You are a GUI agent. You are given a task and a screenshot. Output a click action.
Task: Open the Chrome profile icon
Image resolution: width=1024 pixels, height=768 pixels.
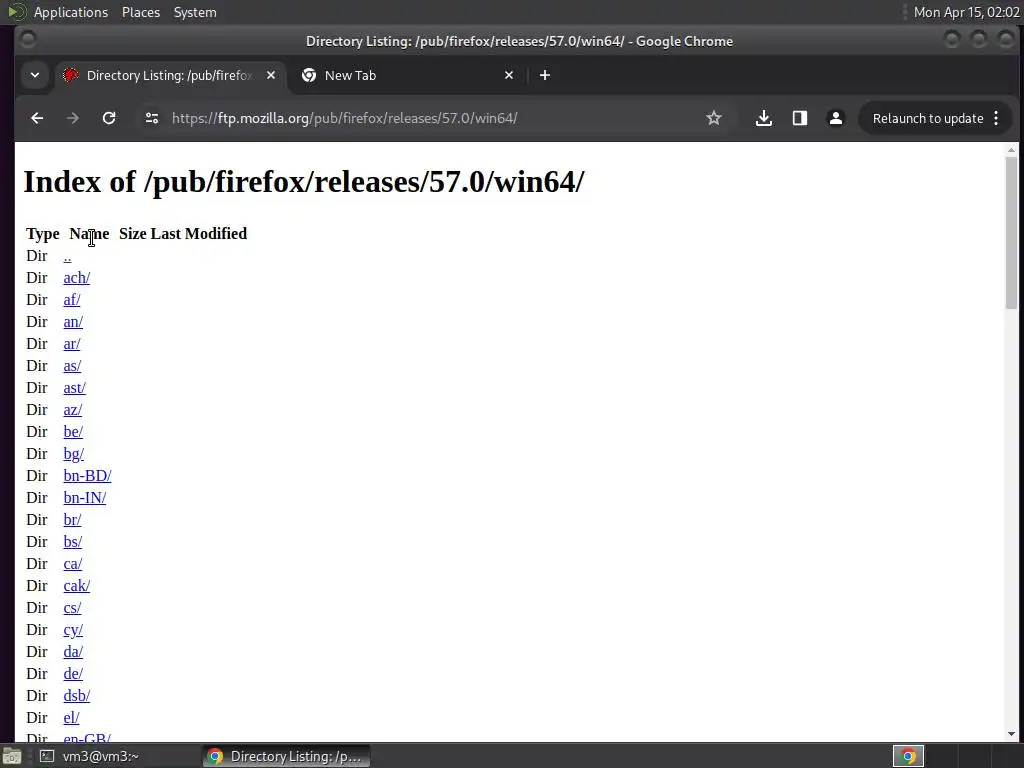click(x=835, y=118)
